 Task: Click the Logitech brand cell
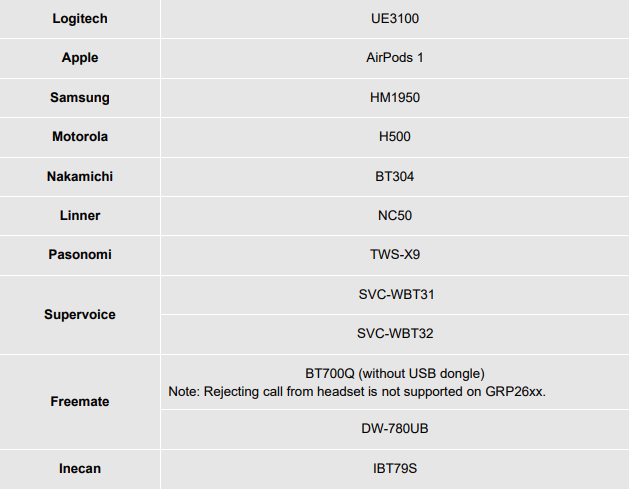[80, 19]
